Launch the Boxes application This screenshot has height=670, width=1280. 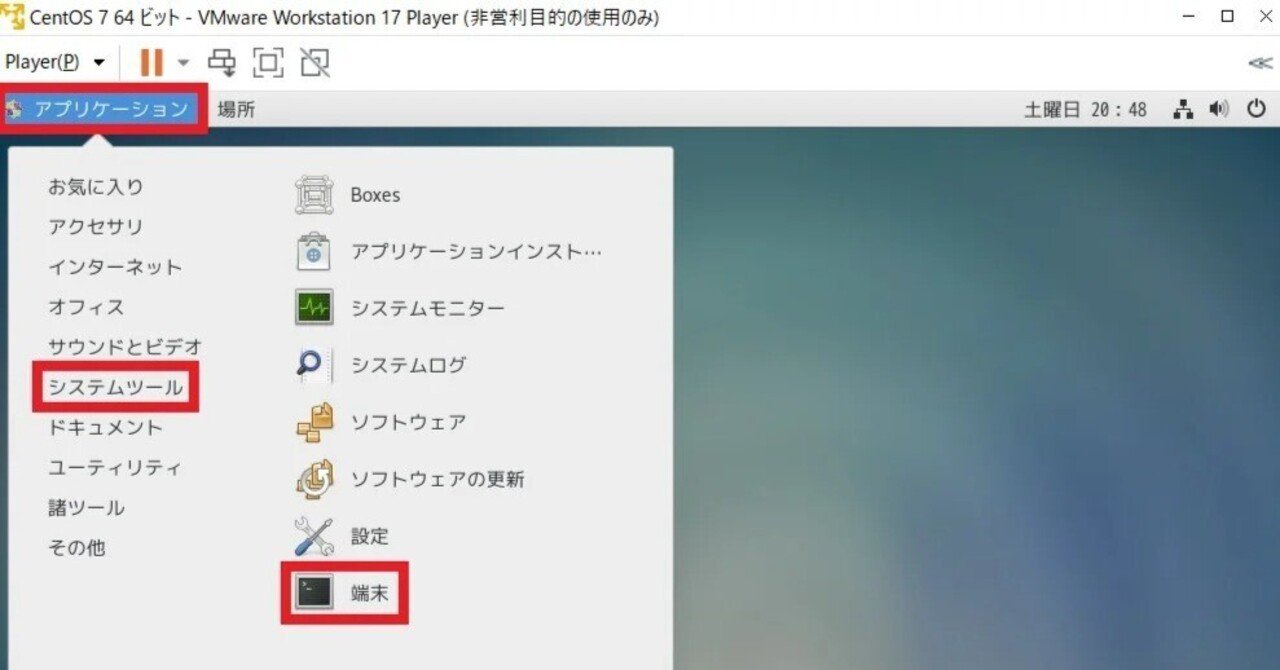tap(376, 194)
